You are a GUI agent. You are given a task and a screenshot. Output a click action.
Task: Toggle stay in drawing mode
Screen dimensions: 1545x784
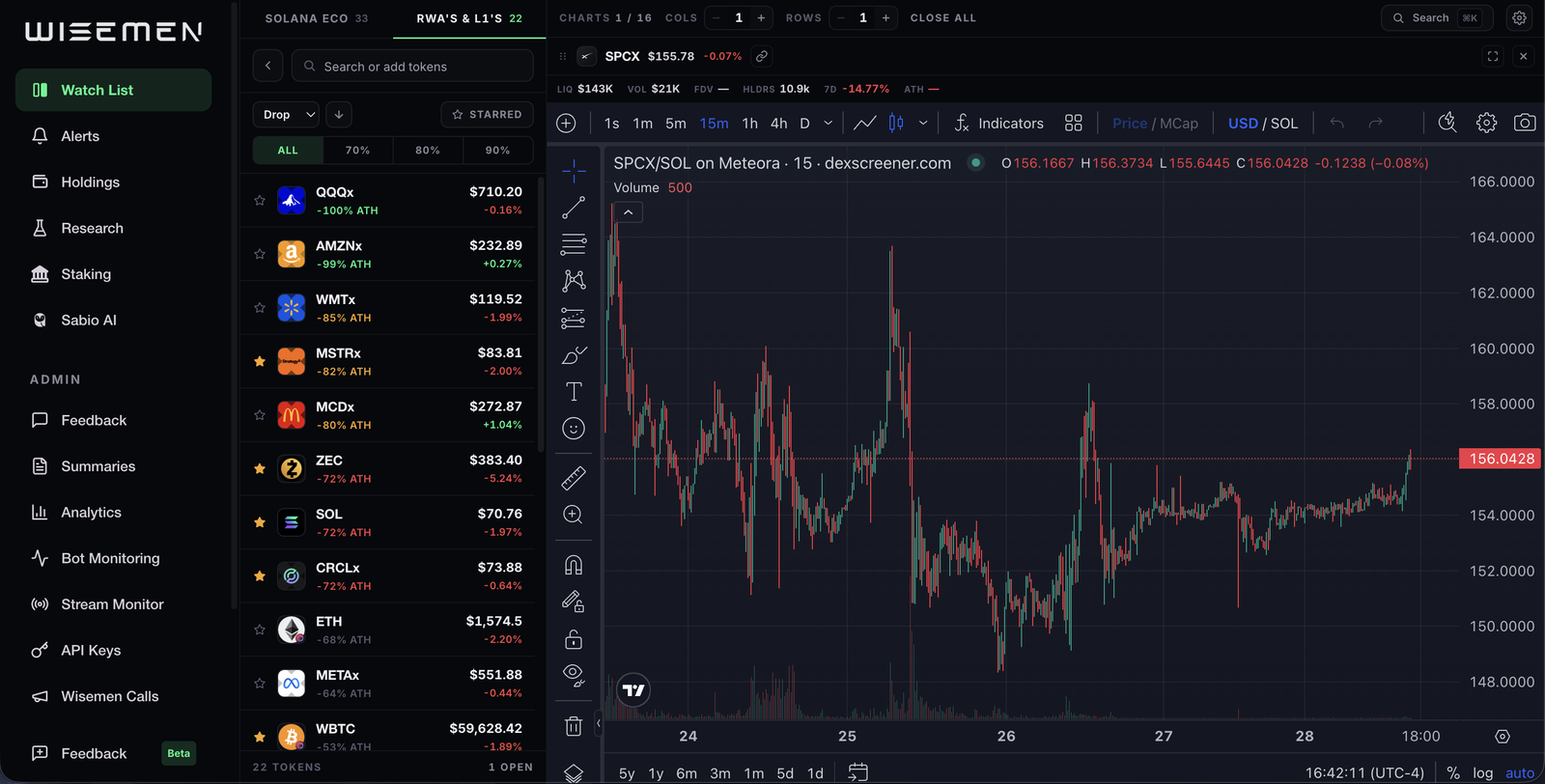574,602
